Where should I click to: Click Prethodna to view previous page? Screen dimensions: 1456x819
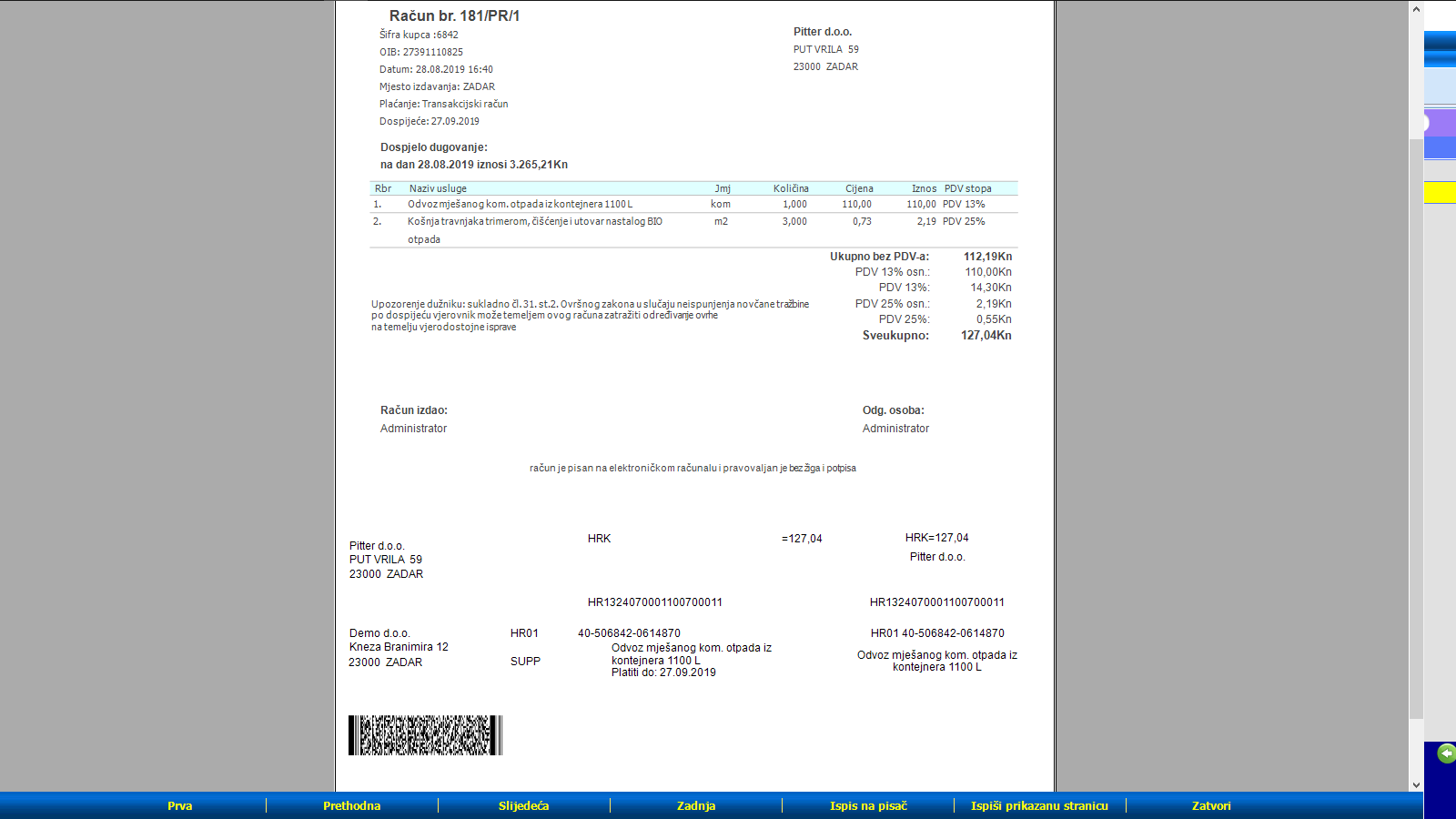click(x=351, y=805)
